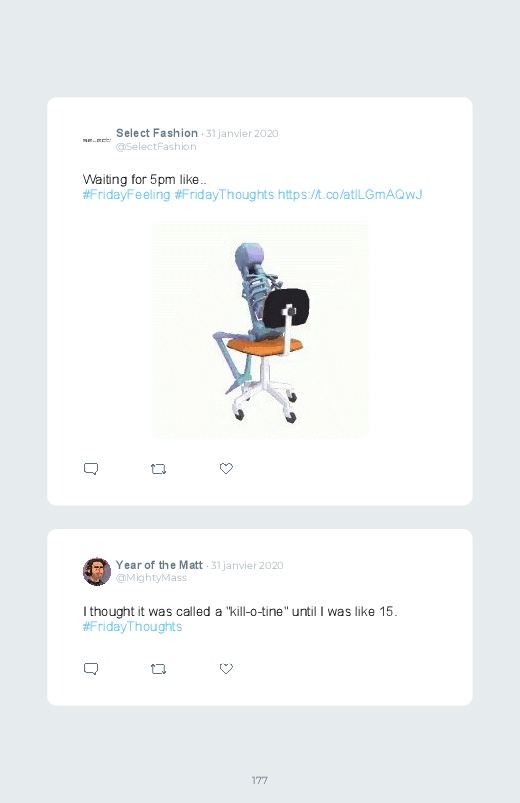Retweet the Select Fashion tweet
Viewport: 520px width, 803px height.
158,469
